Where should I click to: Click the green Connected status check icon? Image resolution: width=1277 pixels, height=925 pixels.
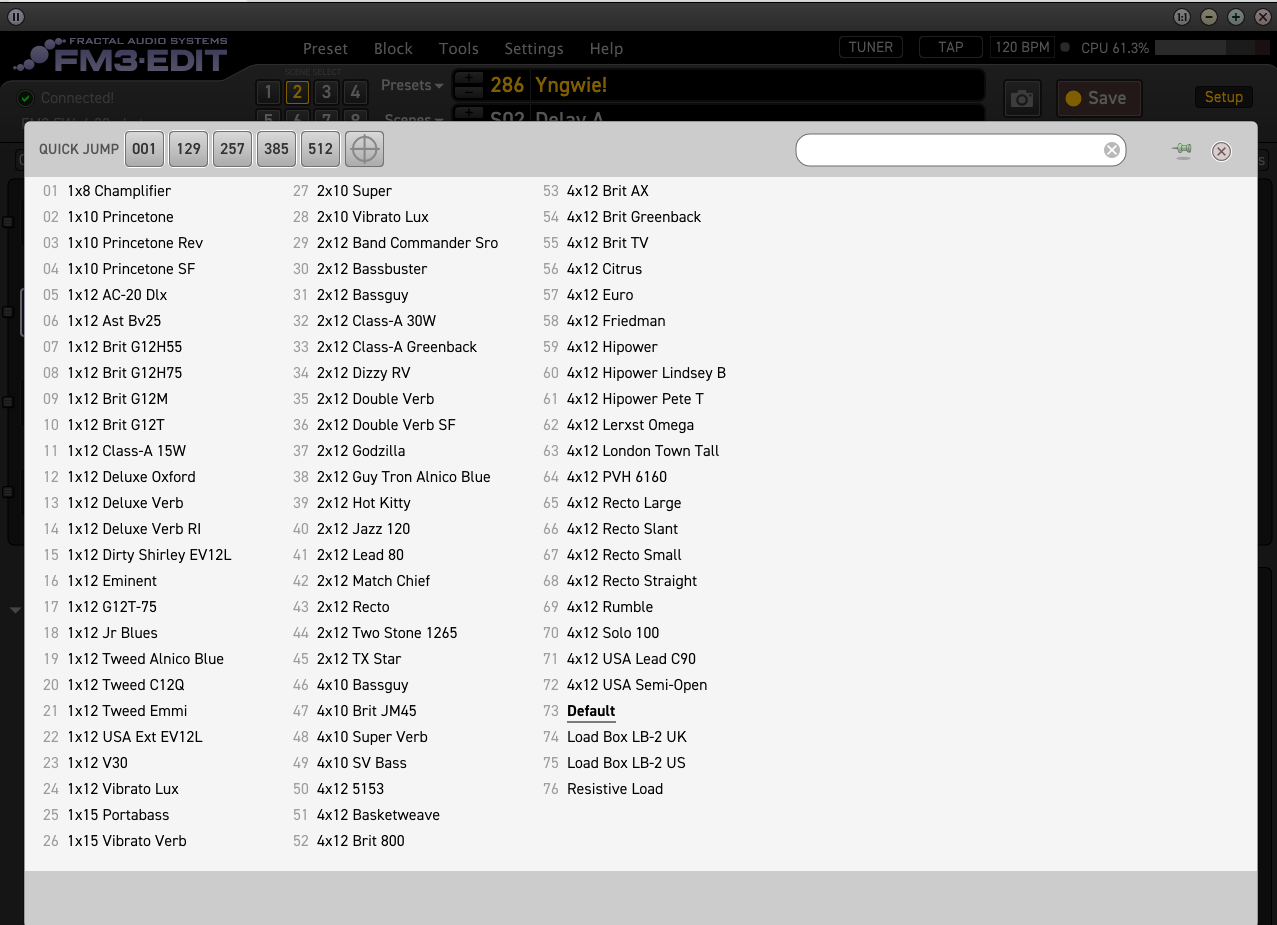tap(26, 98)
